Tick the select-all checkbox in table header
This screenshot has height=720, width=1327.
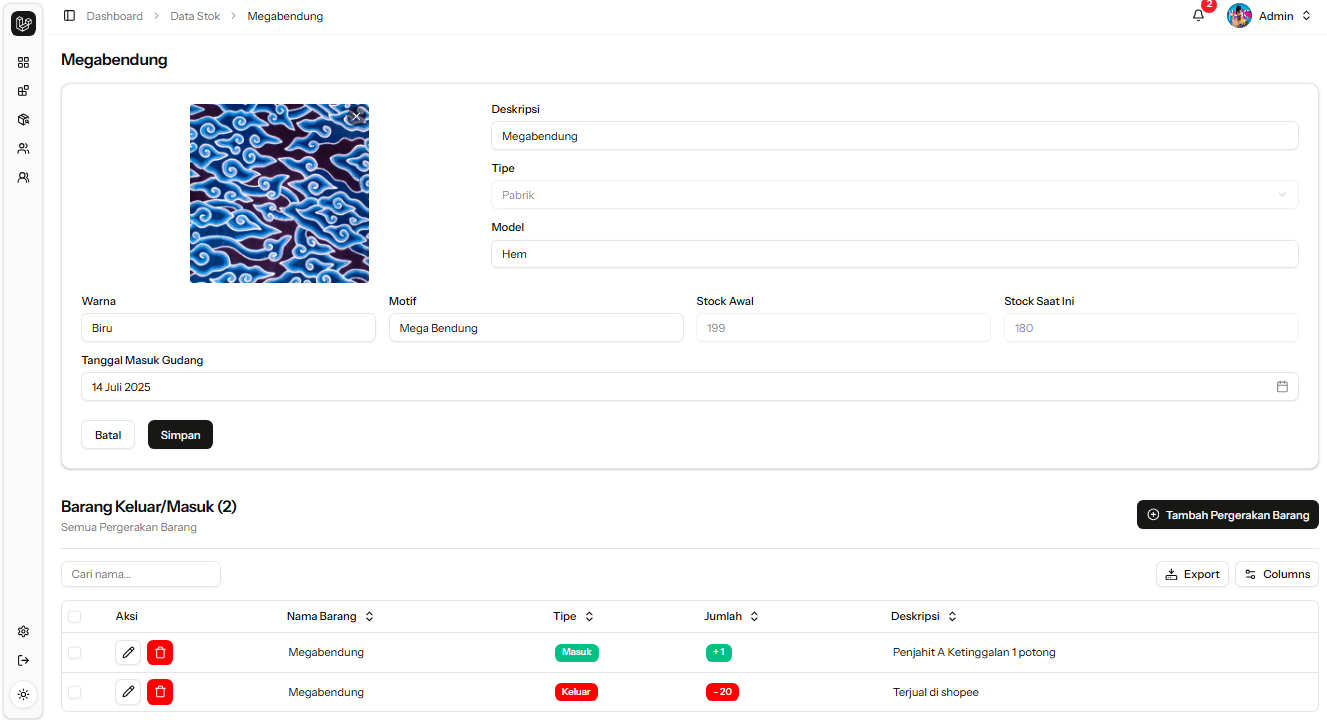click(75, 617)
